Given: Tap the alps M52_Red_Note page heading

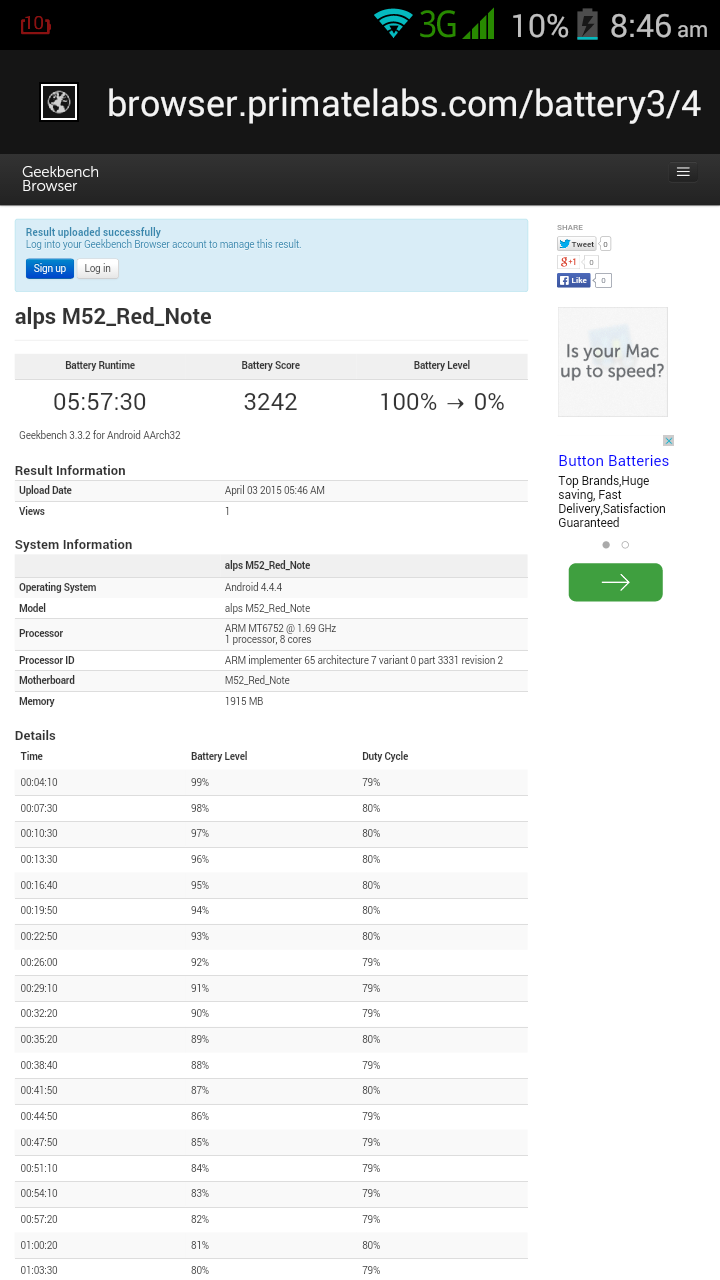Looking at the screenshot, I should [113, 317].
